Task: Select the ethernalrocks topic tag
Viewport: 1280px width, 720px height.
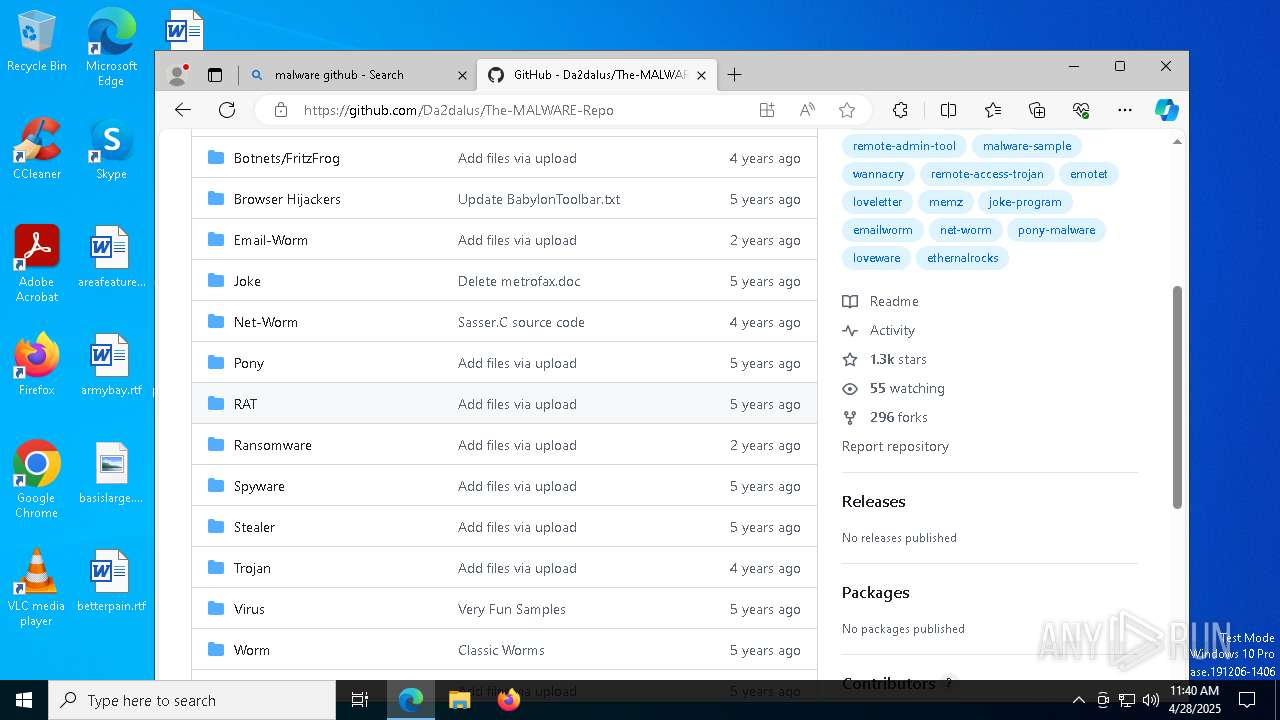Action: point(962,258)
